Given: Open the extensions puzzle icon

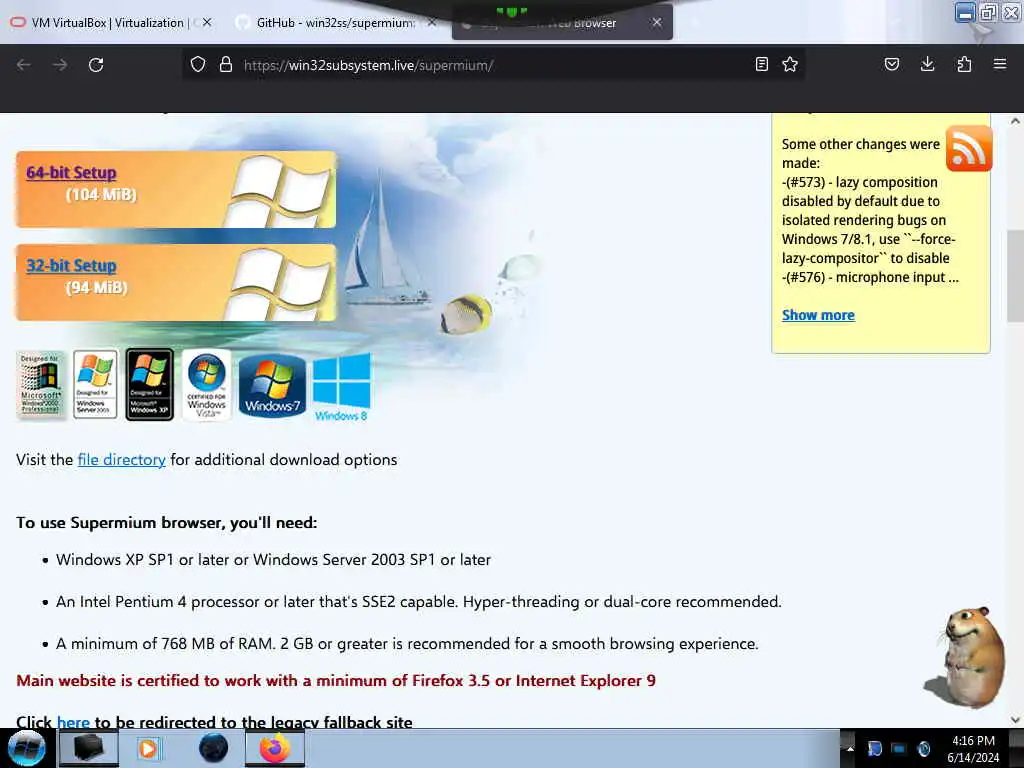Looking at the screenshot, I should [964, 64].
